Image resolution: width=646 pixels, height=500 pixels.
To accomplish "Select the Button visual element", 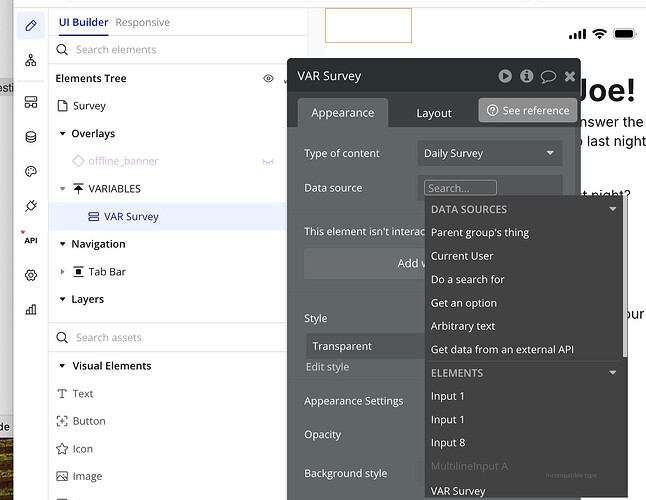I will pos(81,421).
